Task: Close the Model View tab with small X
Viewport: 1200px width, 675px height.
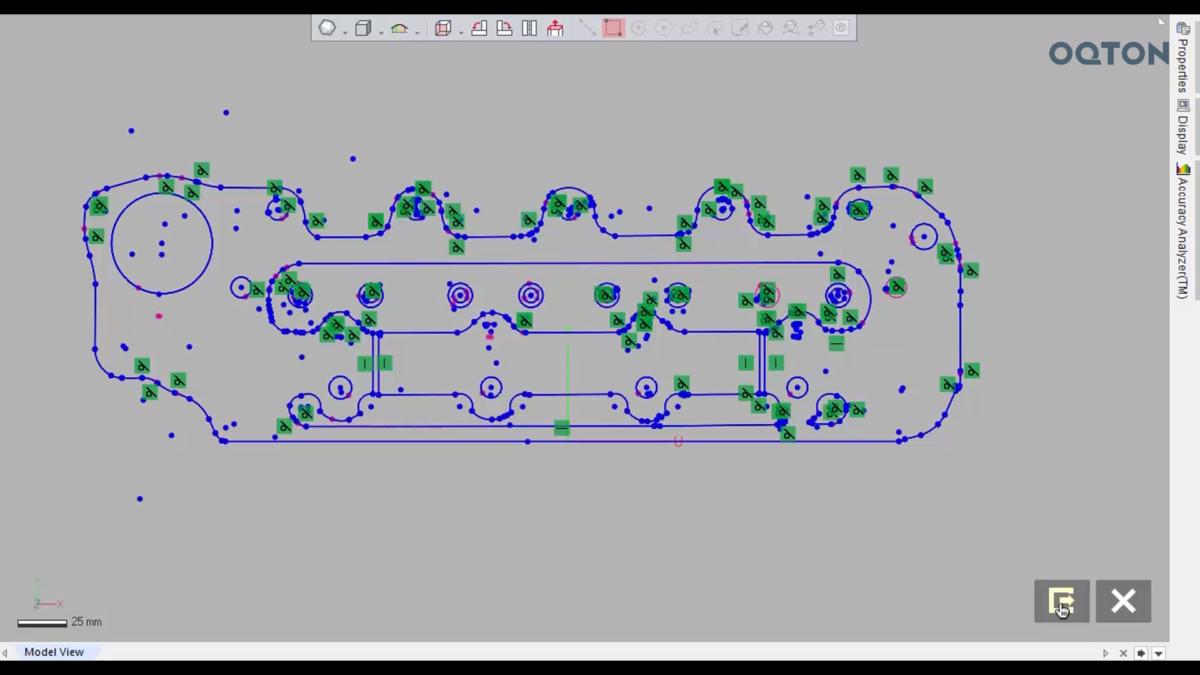Action: pyautogui.click(x=1123, y=653)
